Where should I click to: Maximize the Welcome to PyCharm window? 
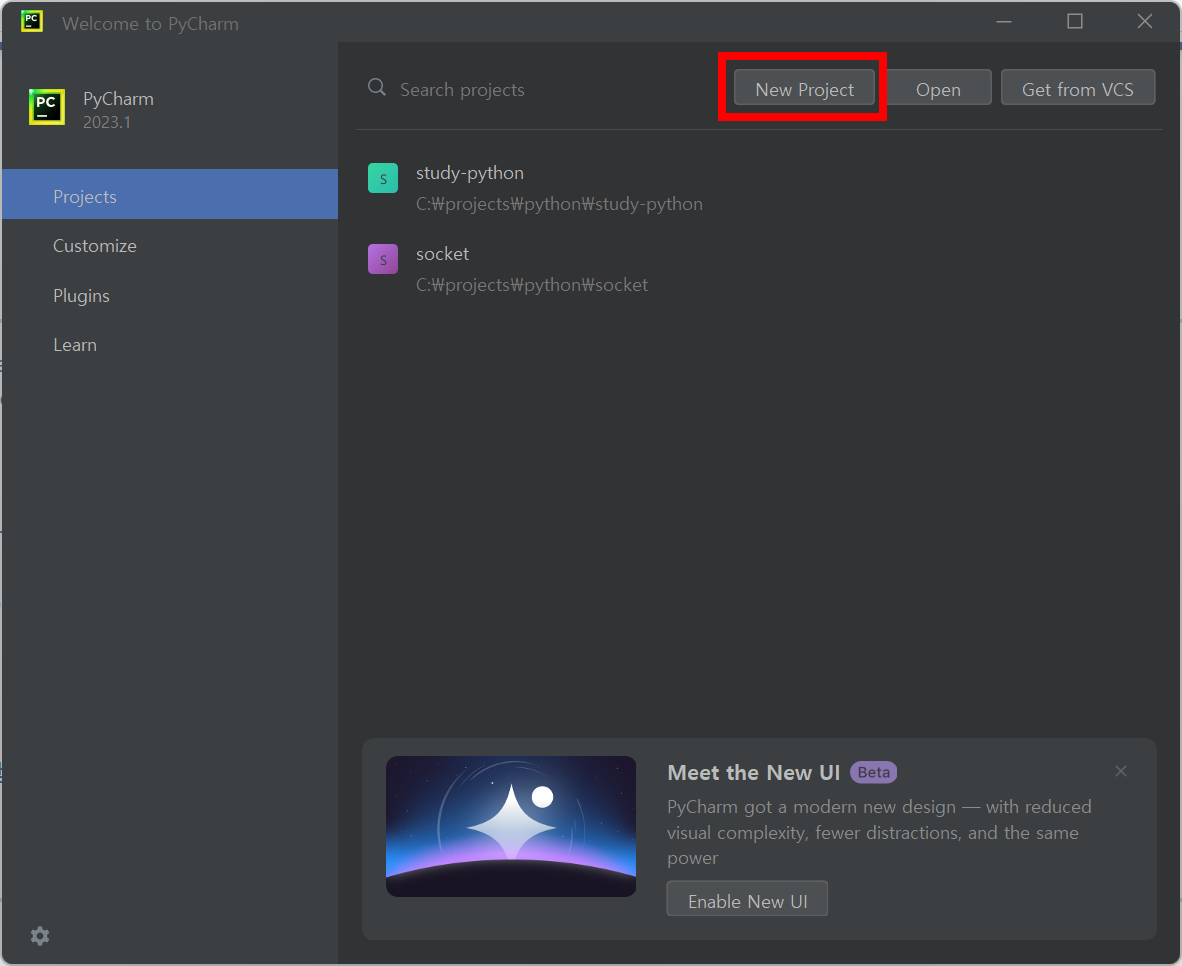pos(1075,21)
